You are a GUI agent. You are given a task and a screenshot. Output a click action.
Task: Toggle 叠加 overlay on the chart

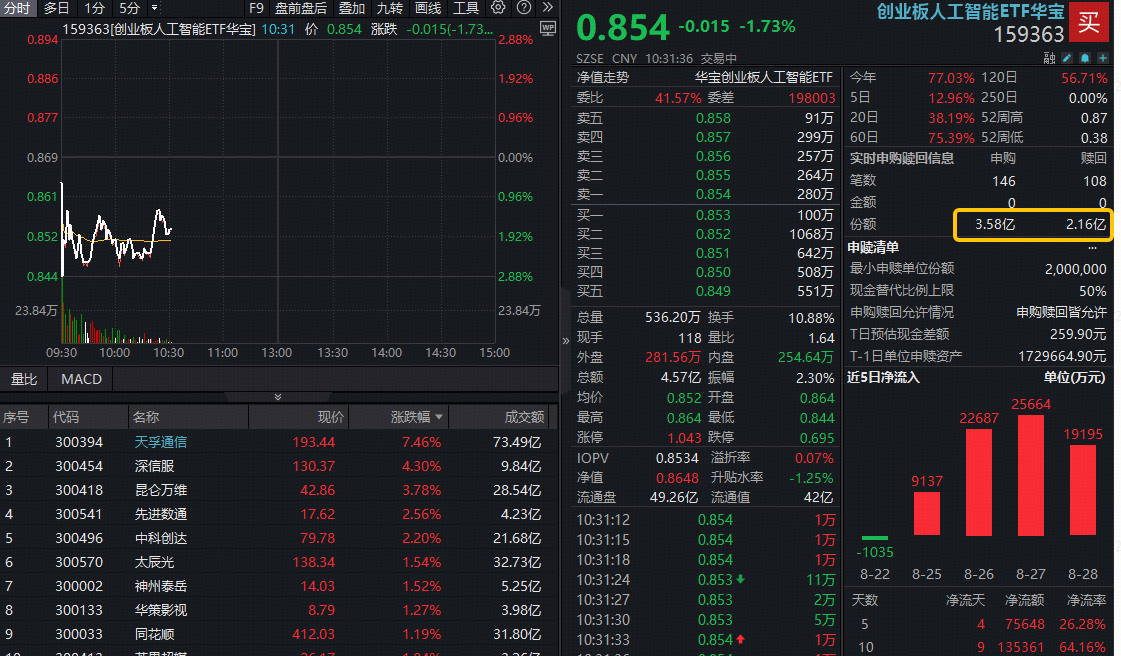tap(352, 8)
